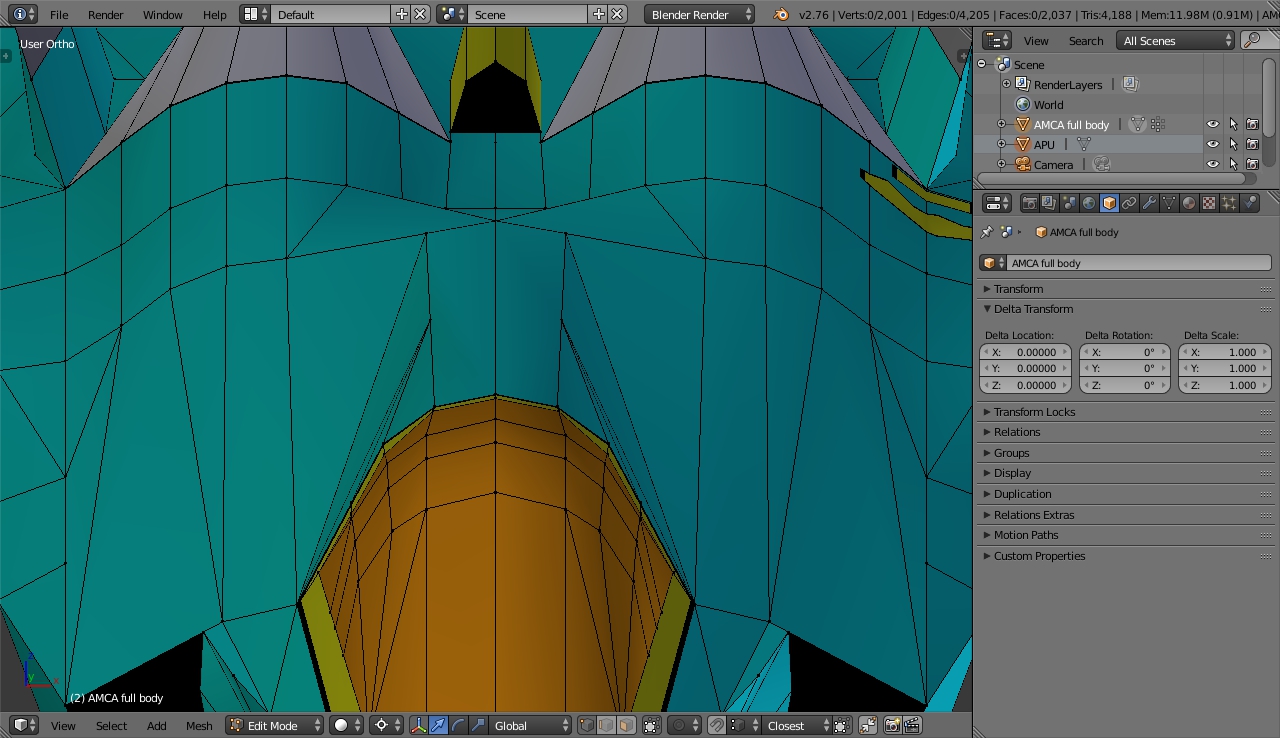The width and height of the screenshot is (1280, 738).
Task: Open Mesh Data properties tab
Action: point(1169,203)
